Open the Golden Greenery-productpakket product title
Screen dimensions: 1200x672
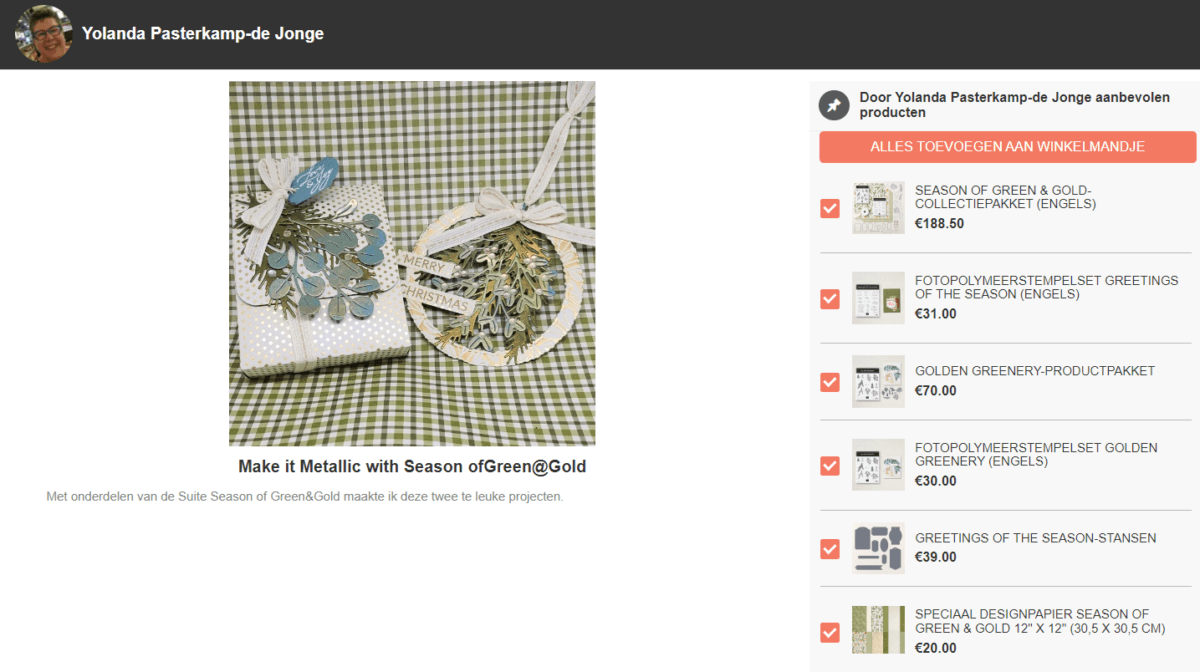1035,371
